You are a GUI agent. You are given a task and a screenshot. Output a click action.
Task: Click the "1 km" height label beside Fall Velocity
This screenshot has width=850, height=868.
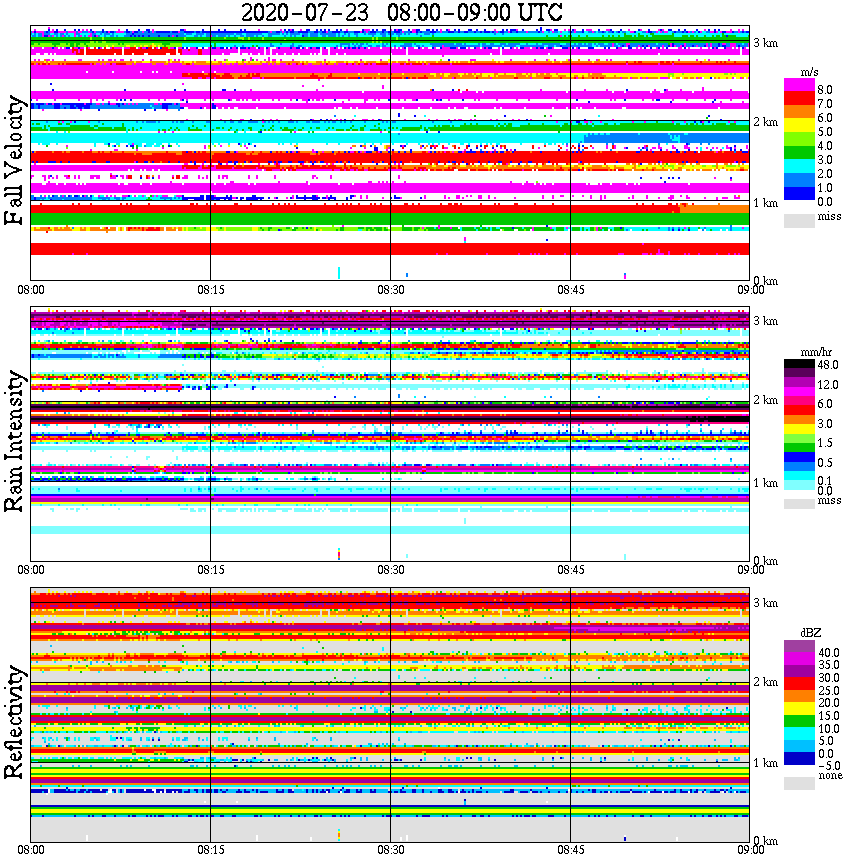(766, 203)
